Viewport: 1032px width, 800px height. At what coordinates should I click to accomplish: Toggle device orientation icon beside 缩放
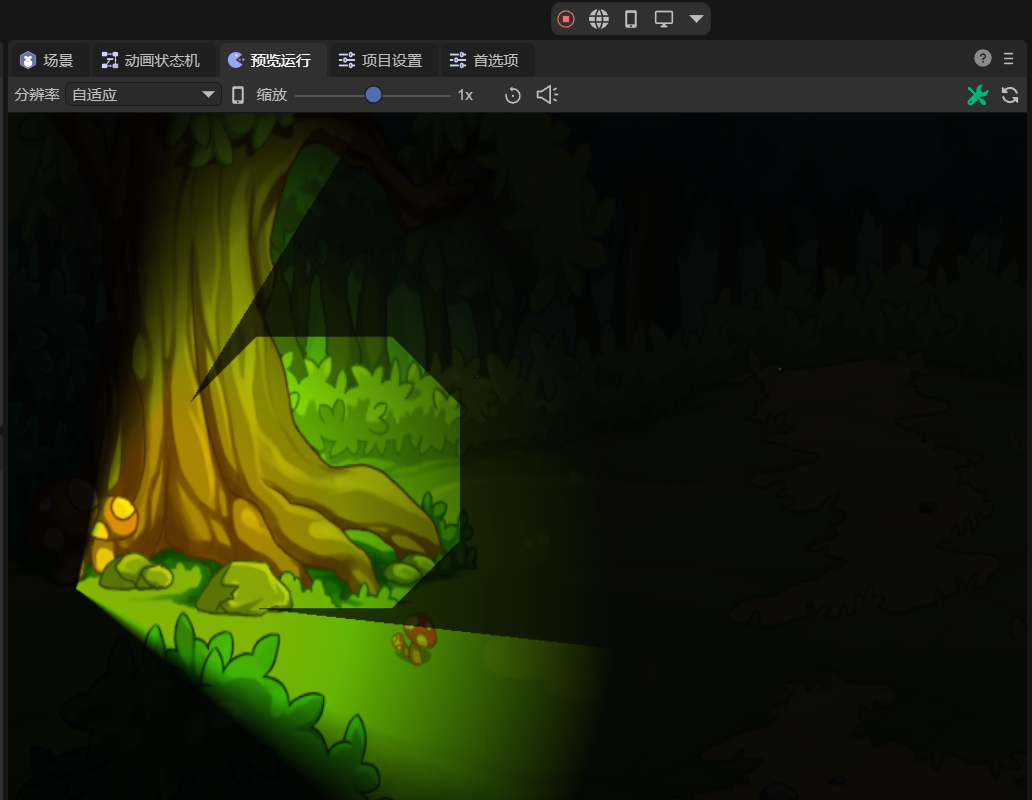coord(238,95)
